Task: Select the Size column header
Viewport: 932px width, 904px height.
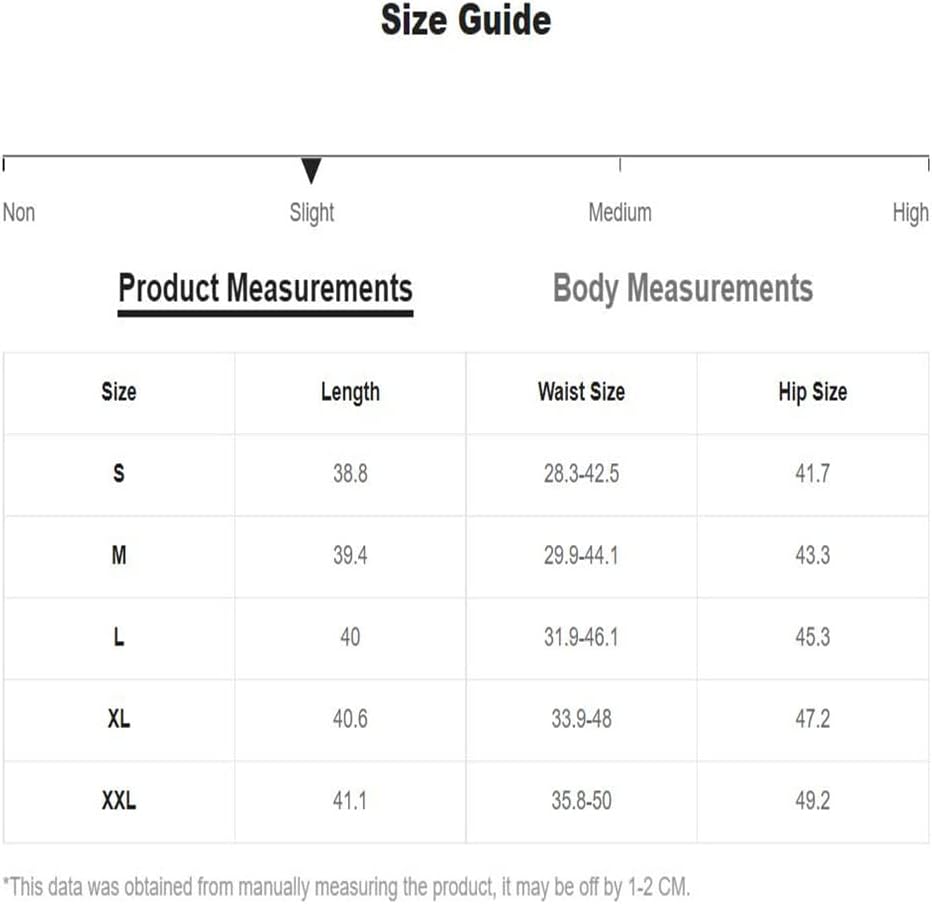Action: tap(119, 392)
